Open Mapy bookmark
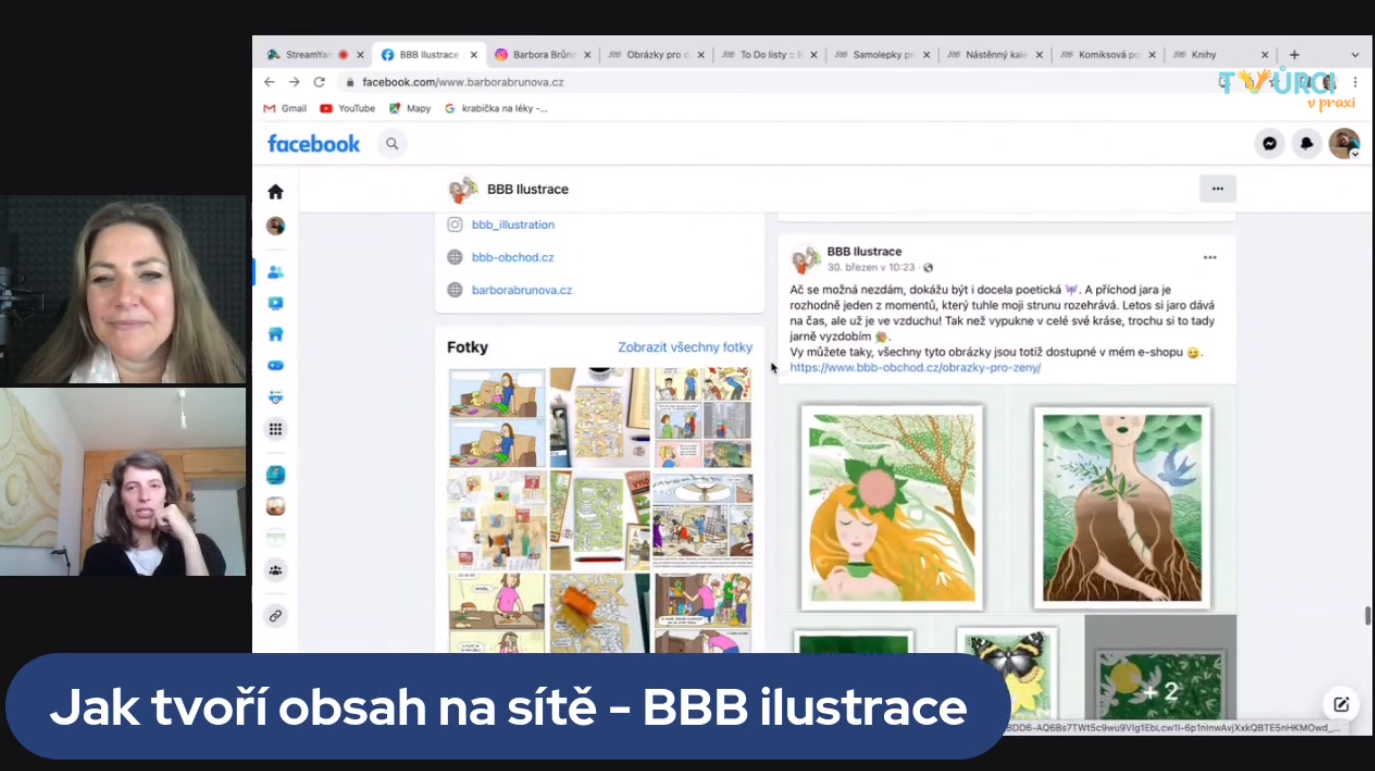 (x=410, y=108)
